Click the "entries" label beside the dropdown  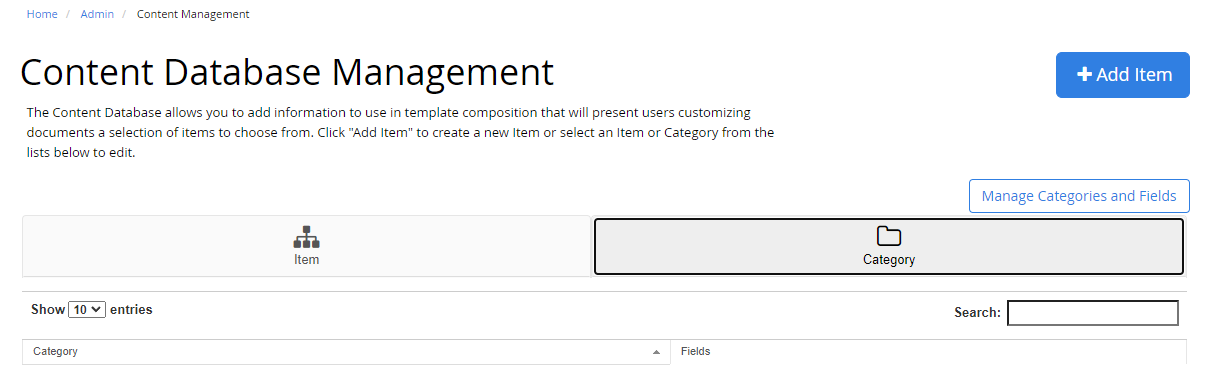[x=131, y=310]
